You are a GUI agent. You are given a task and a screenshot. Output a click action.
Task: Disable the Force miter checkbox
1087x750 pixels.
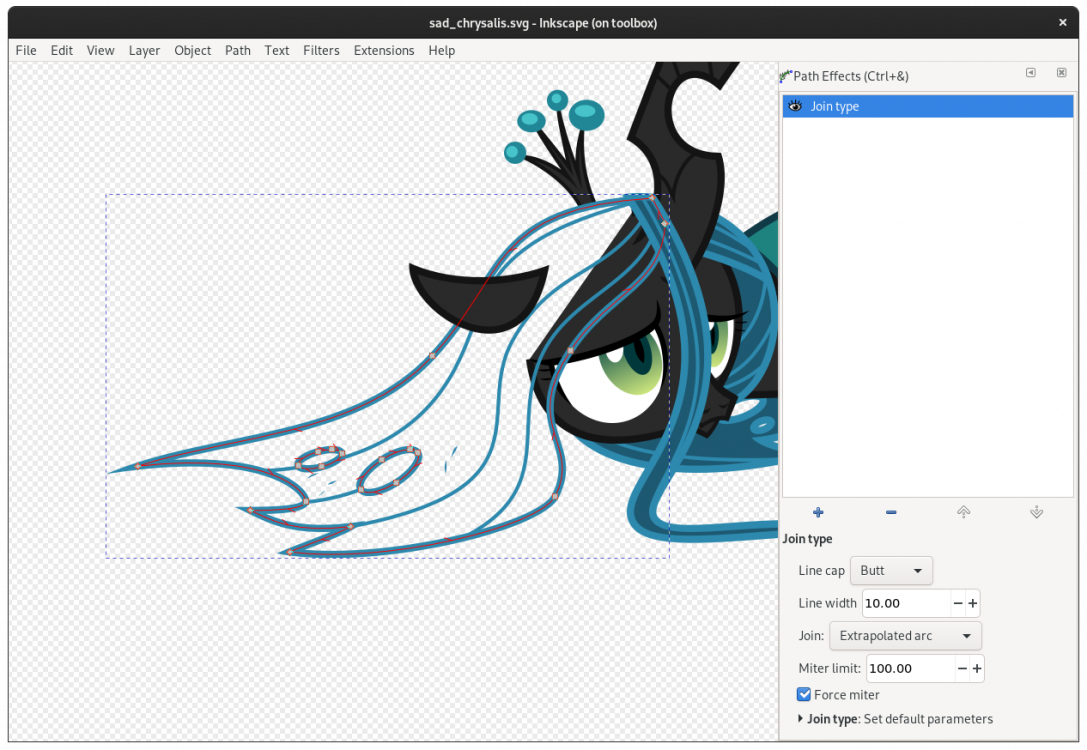(x=803, y=694)
